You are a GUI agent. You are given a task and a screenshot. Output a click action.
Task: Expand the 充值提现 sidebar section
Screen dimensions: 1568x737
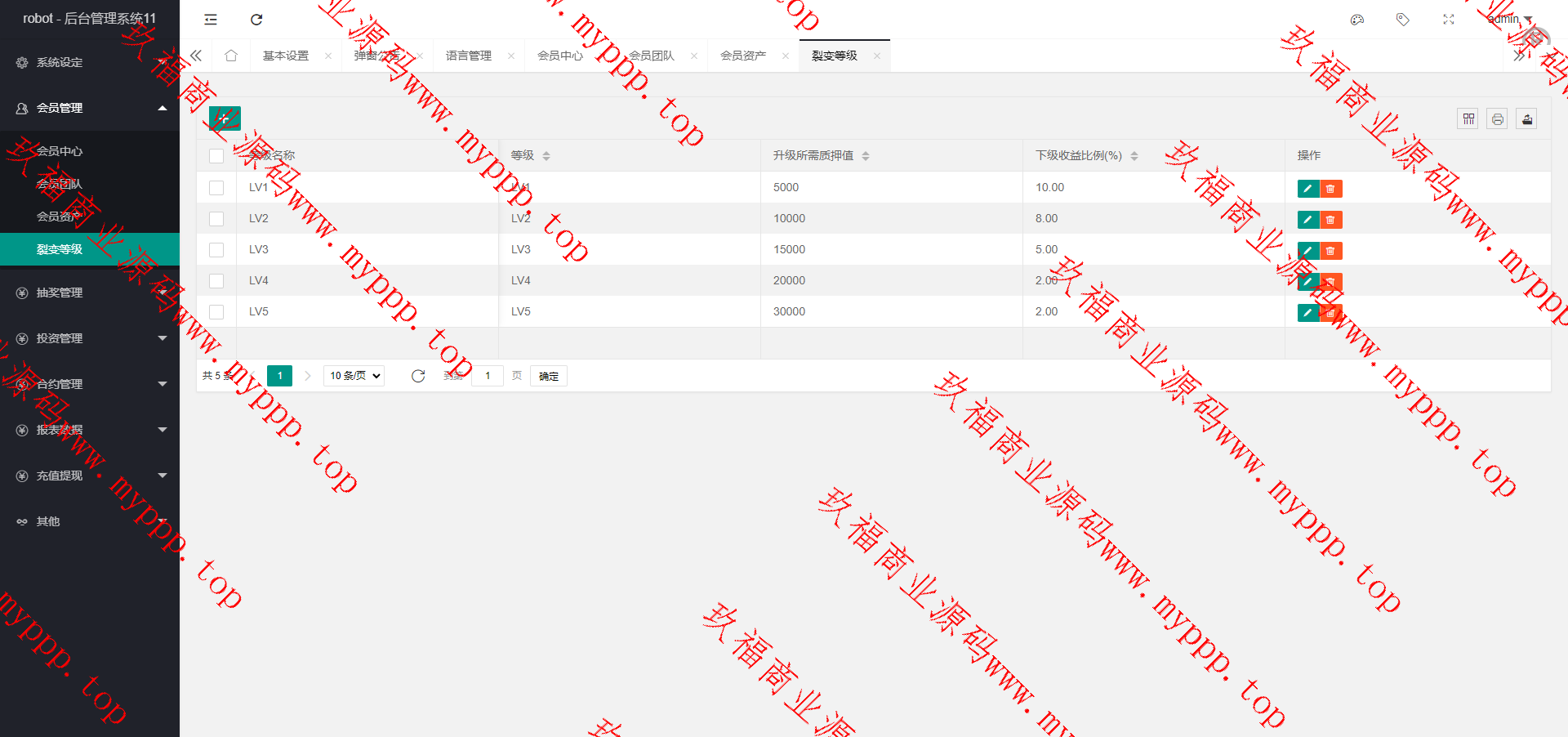pyautogui.click(x=90, y=476)
